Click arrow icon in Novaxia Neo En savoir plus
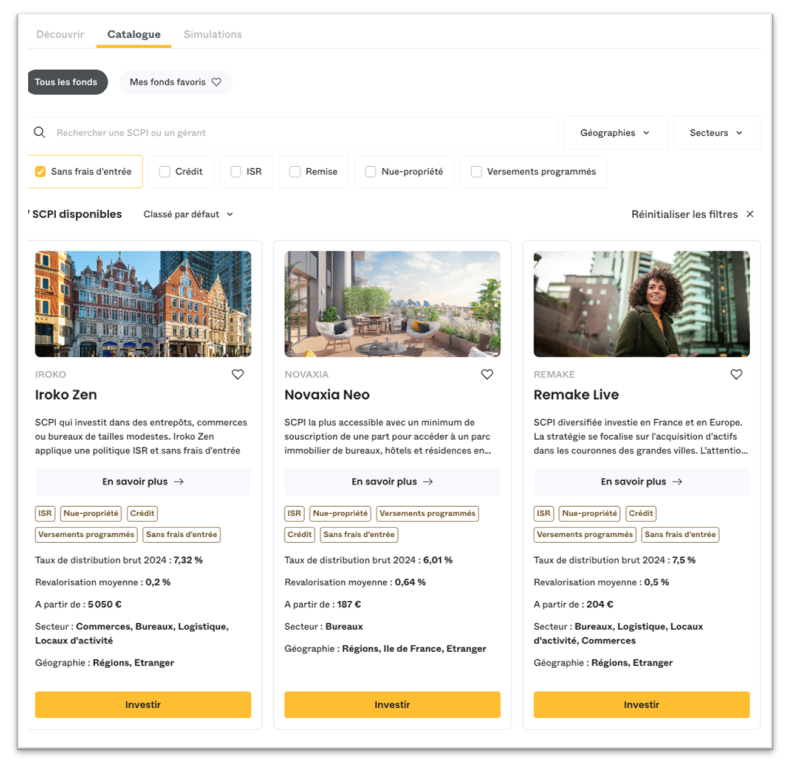The height and width of the screenshot is (762, 787). click(x=428, y=481)
